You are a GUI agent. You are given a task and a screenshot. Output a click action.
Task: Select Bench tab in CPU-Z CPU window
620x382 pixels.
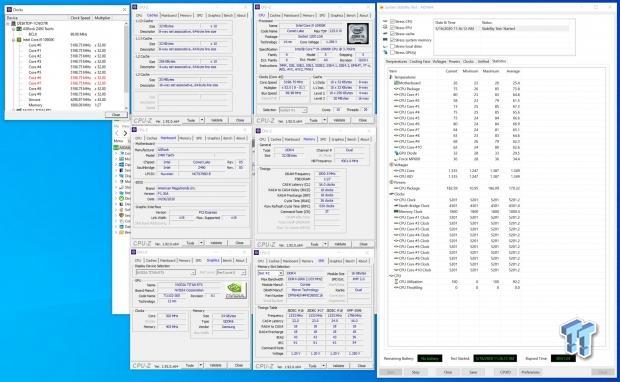click(x=351, y=15)
